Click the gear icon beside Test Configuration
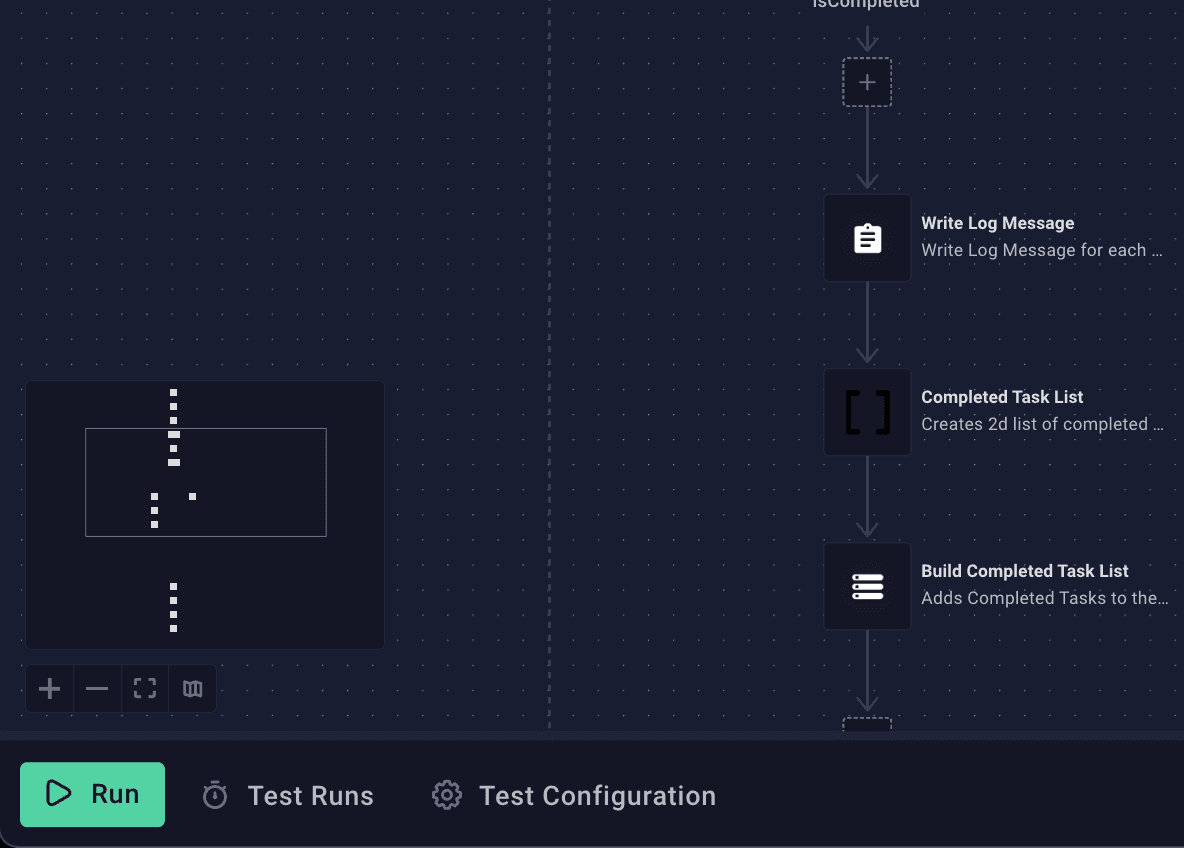 click(447, 795)
